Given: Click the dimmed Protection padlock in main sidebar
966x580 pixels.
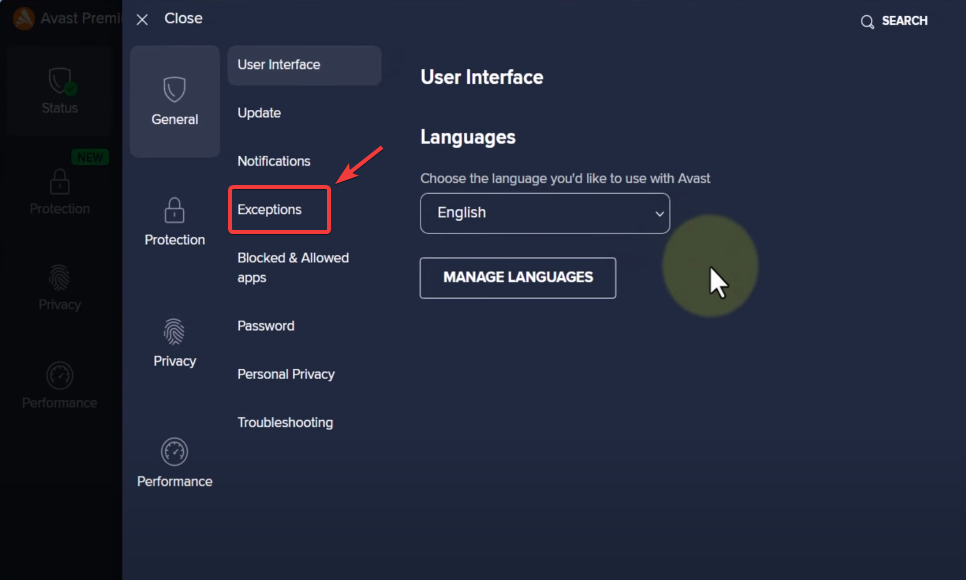Looking at the screenshot, I should tap(60, 182).
